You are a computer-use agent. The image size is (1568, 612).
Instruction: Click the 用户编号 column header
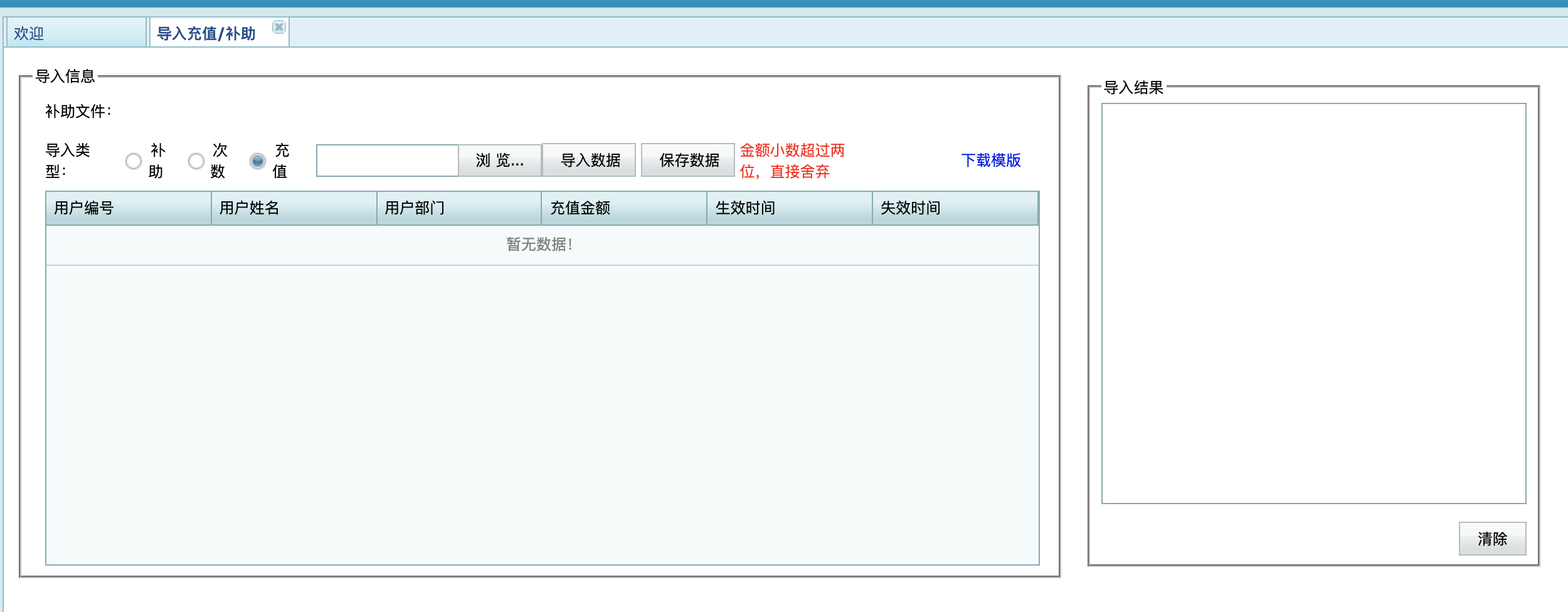click(x=129, y=208)
